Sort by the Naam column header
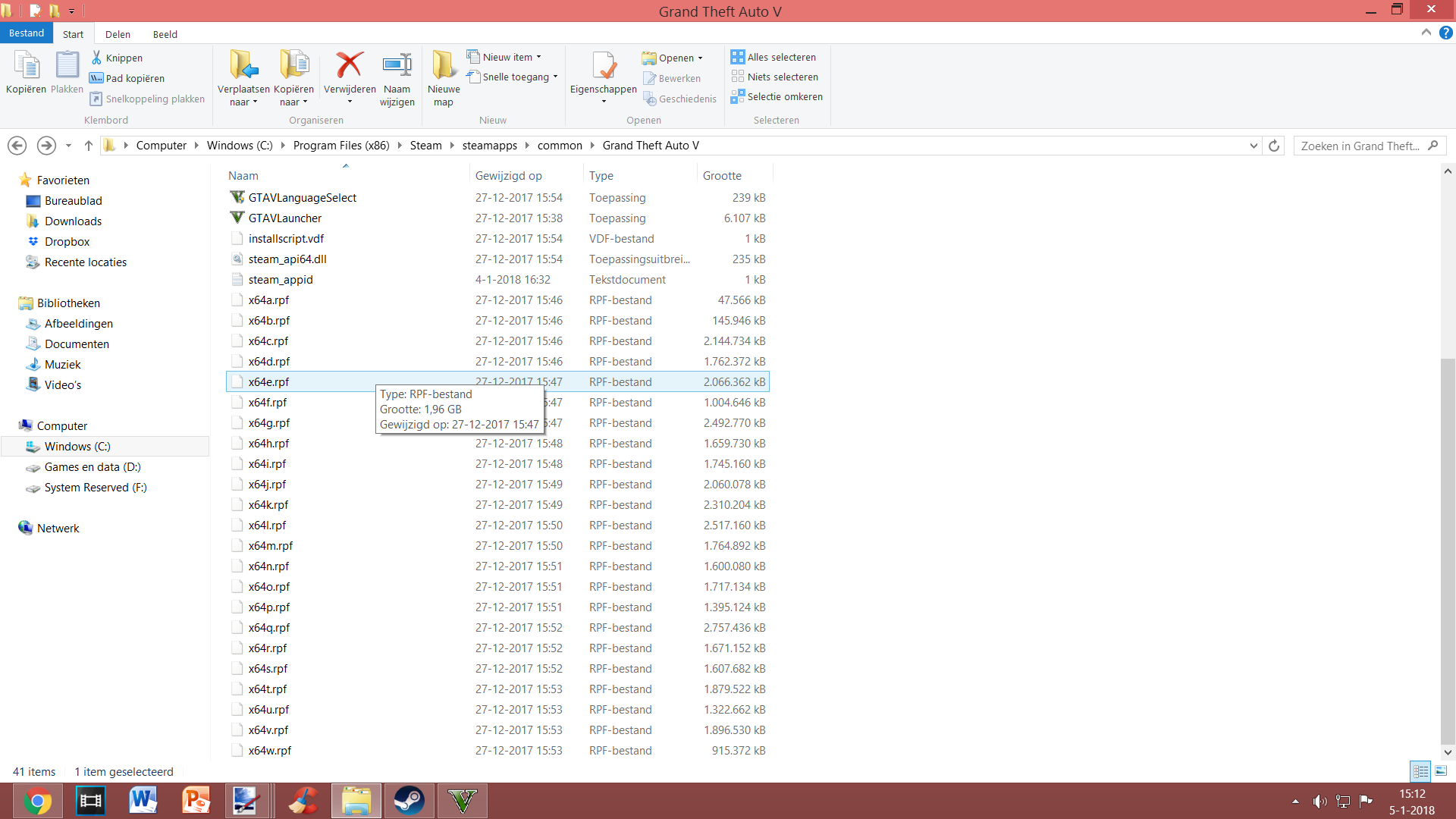 pos(346,175)
